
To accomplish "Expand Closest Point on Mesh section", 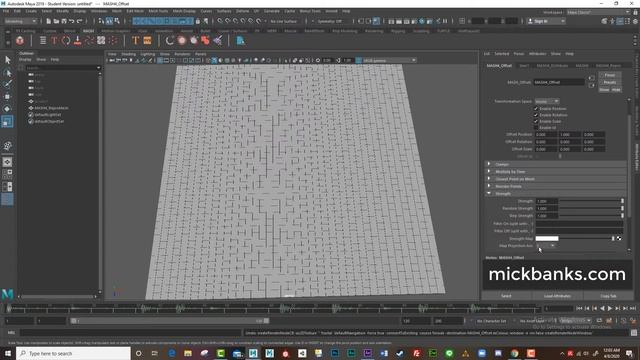I will [x=555, y=179].
